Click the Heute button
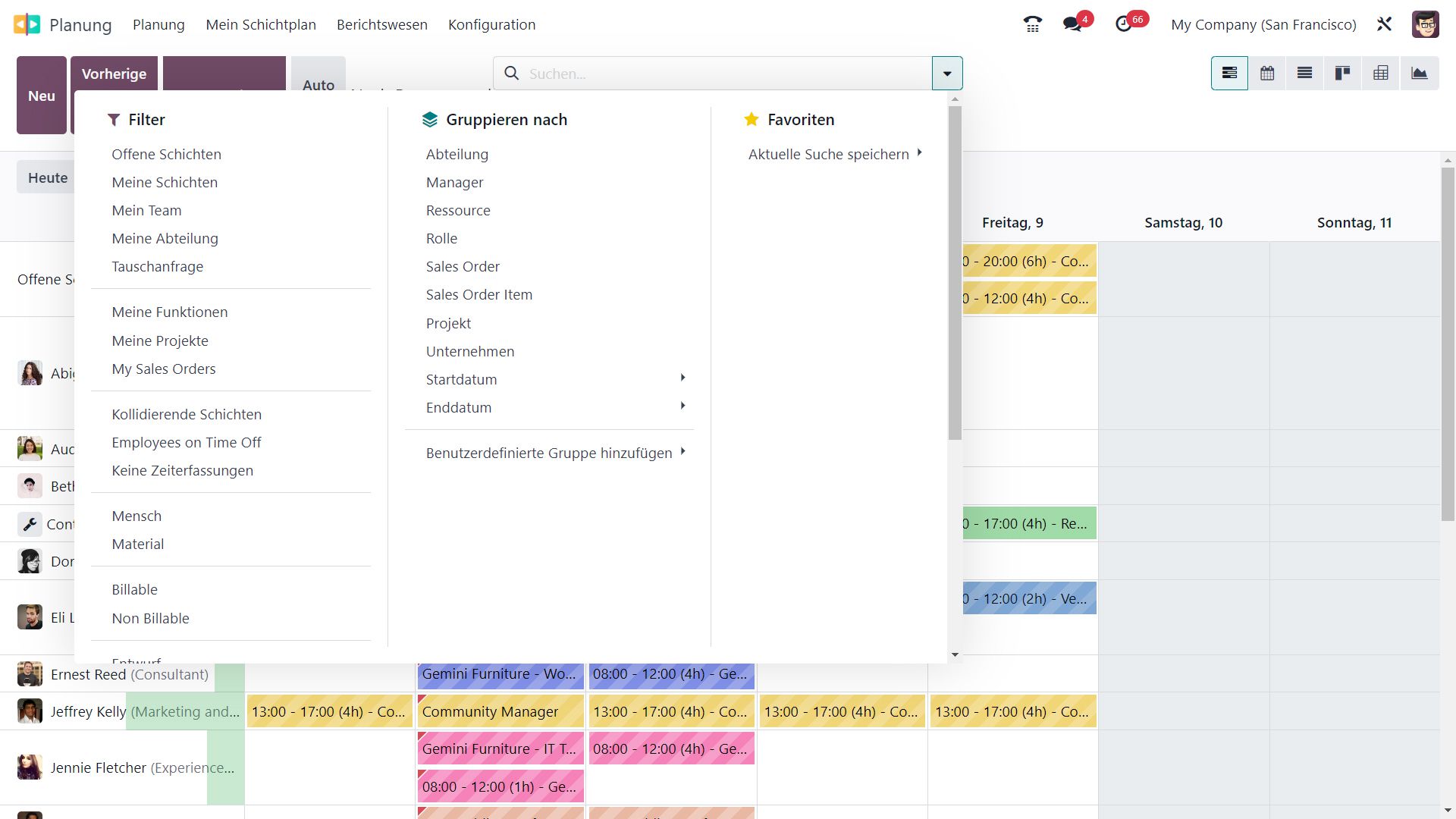The height and width of the screenshot is (819, 1456). (47, 177)
